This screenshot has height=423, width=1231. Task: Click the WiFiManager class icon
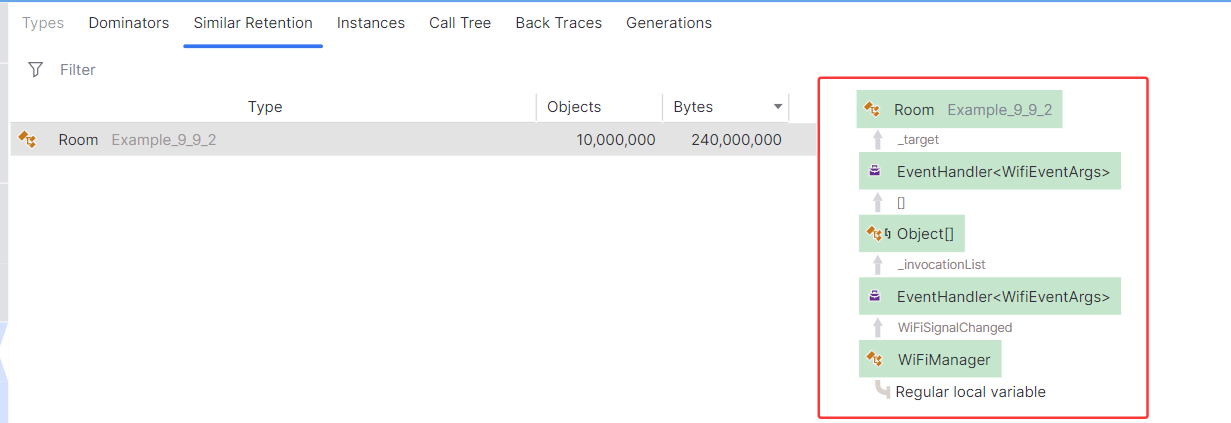(x=874, y=359)
